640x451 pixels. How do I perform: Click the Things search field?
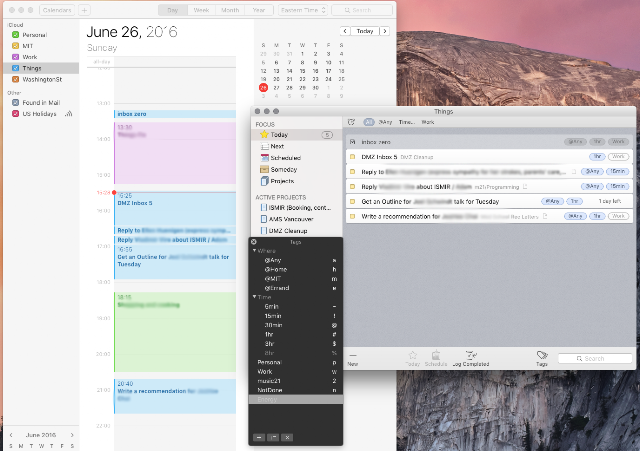tap(595, 358)
